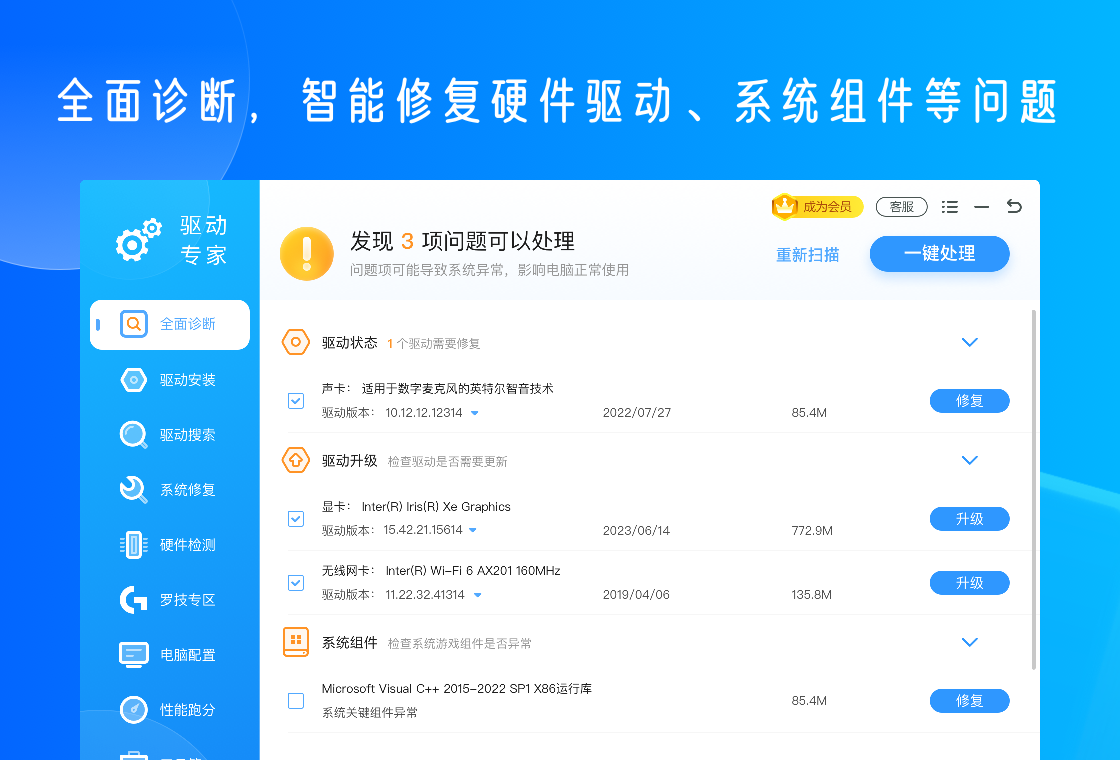The height and width of the screenshot is (760, 1120).
Task: Click 升级 button for 无线网卡 driver
Action: click(x=969, y=583)
